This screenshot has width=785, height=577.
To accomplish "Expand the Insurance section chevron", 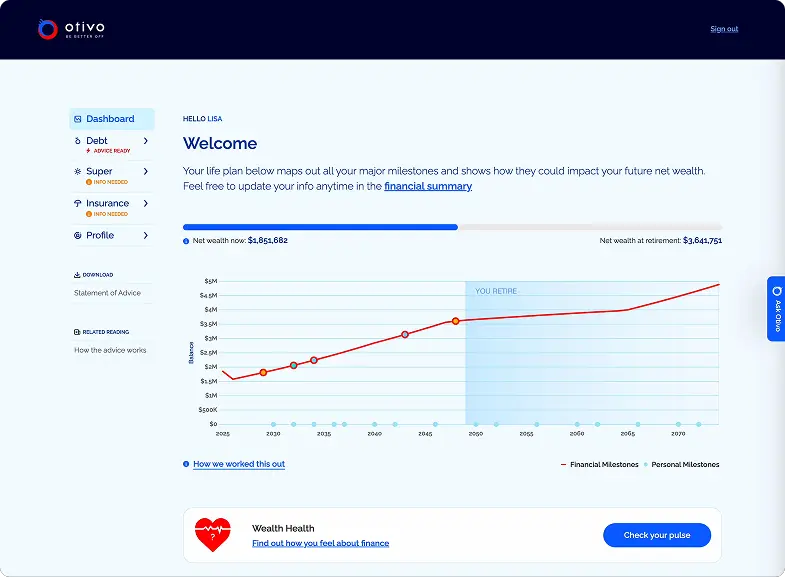I will tap(146, 204).
